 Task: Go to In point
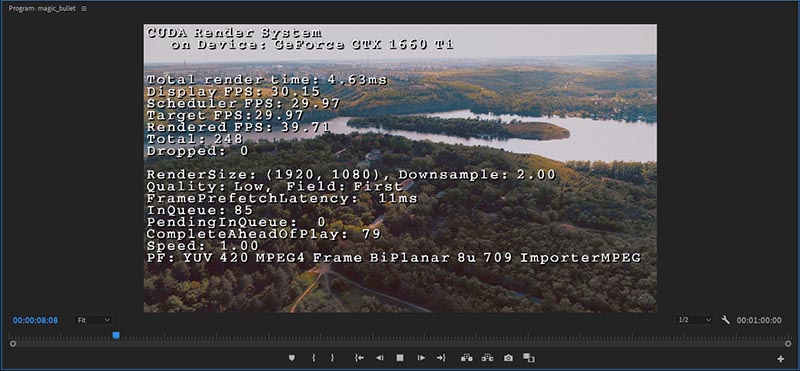click(x=359, y=358)
